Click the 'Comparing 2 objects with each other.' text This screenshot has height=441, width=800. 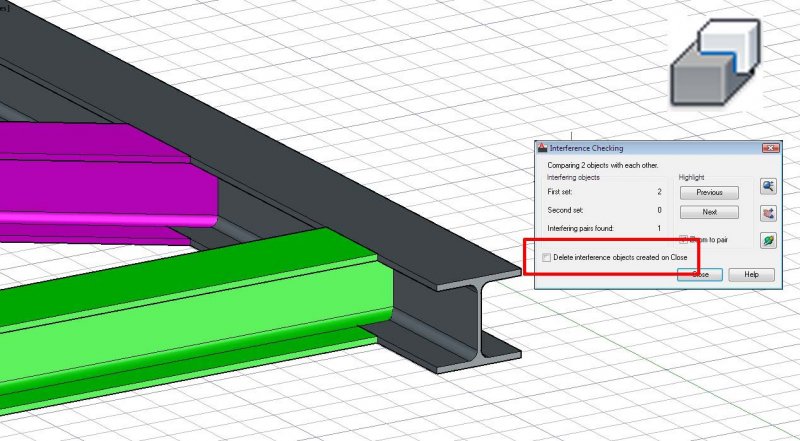coord(603,165)
